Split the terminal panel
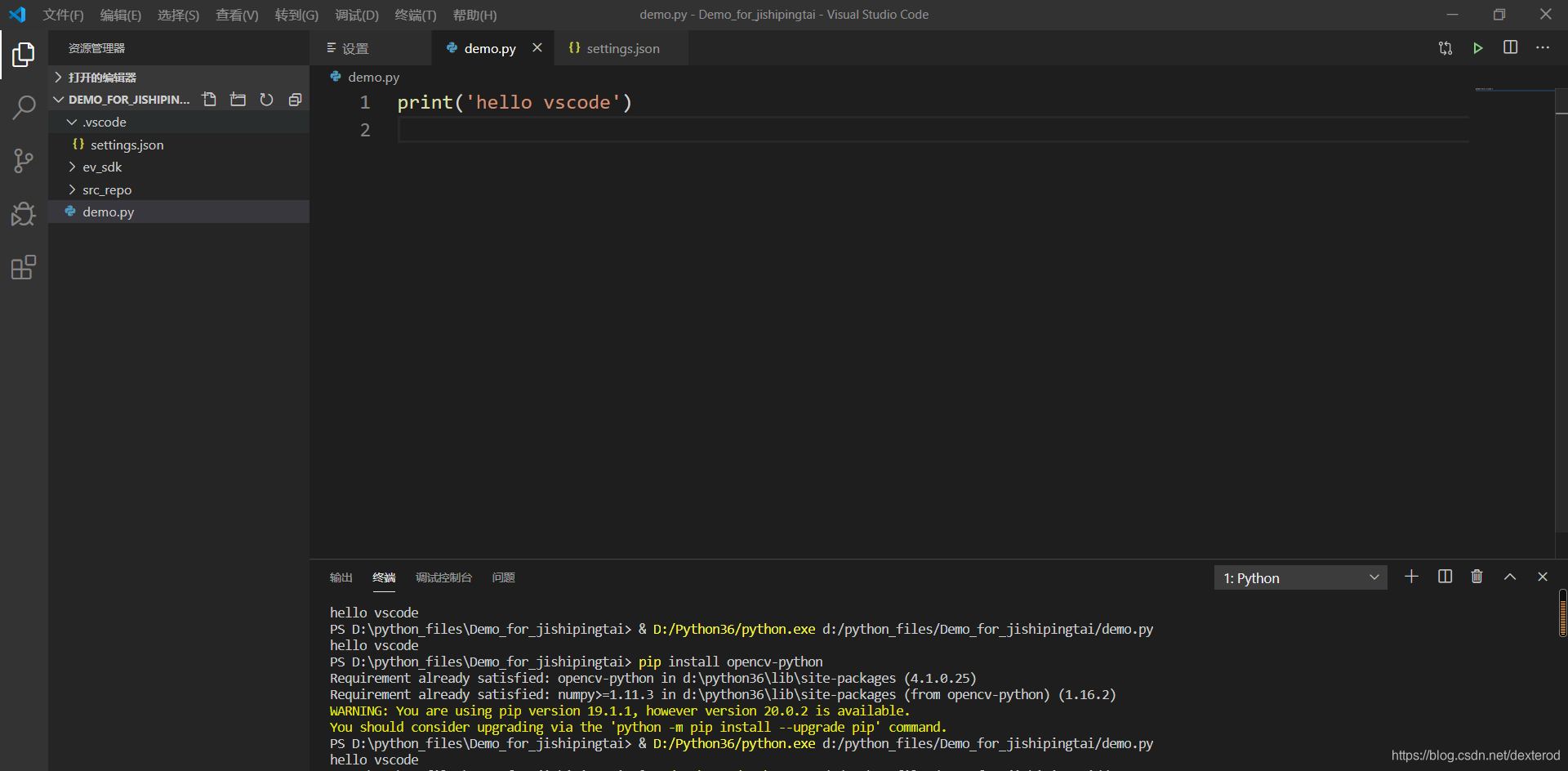 [x=1445, y=577]
